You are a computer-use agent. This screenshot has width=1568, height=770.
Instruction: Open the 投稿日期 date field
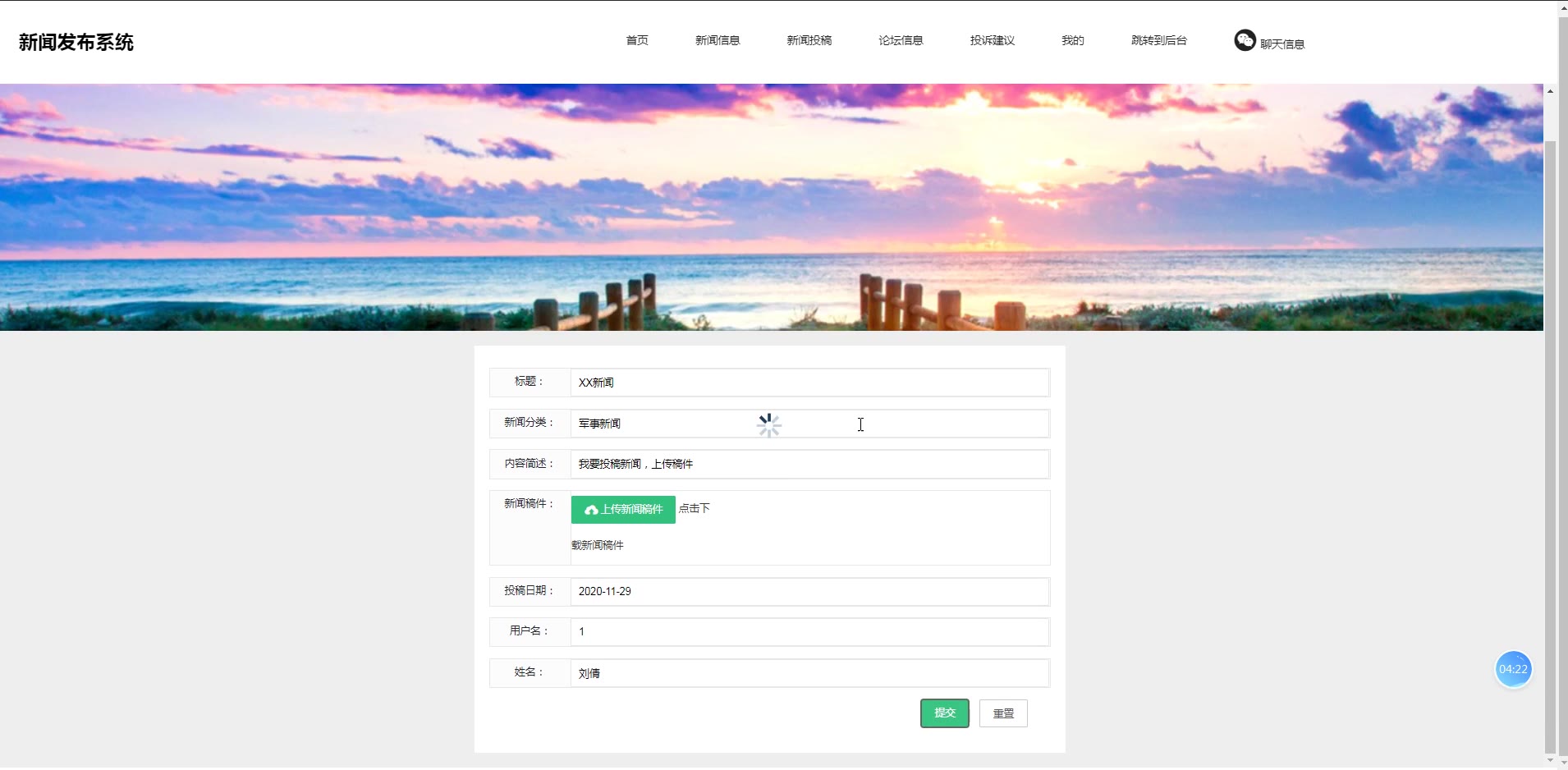pos(809,591)
